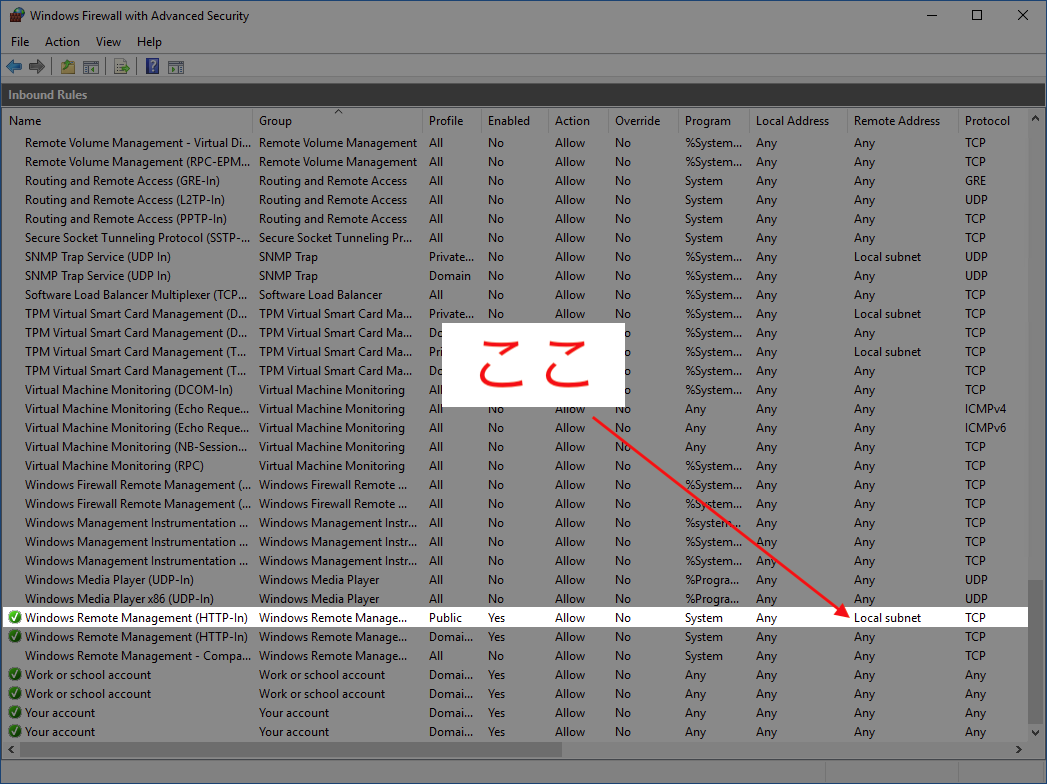Click the vertical scrollbar up arrow
1047x784 pixels.
(x=1036, y=119)
